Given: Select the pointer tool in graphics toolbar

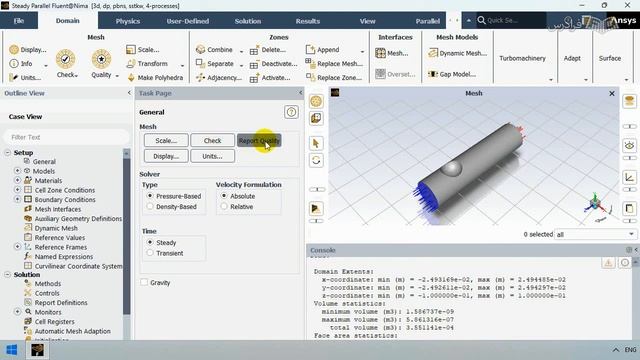Looking at the screenshot, I should tap(316, 143).
